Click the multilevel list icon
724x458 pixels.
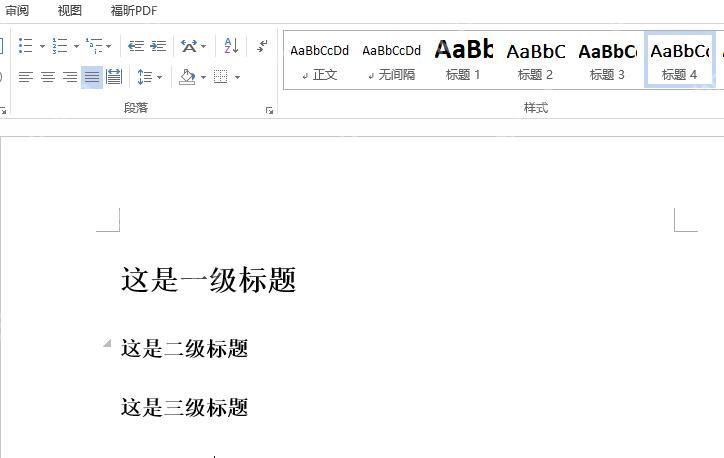[x=94, y=46]
